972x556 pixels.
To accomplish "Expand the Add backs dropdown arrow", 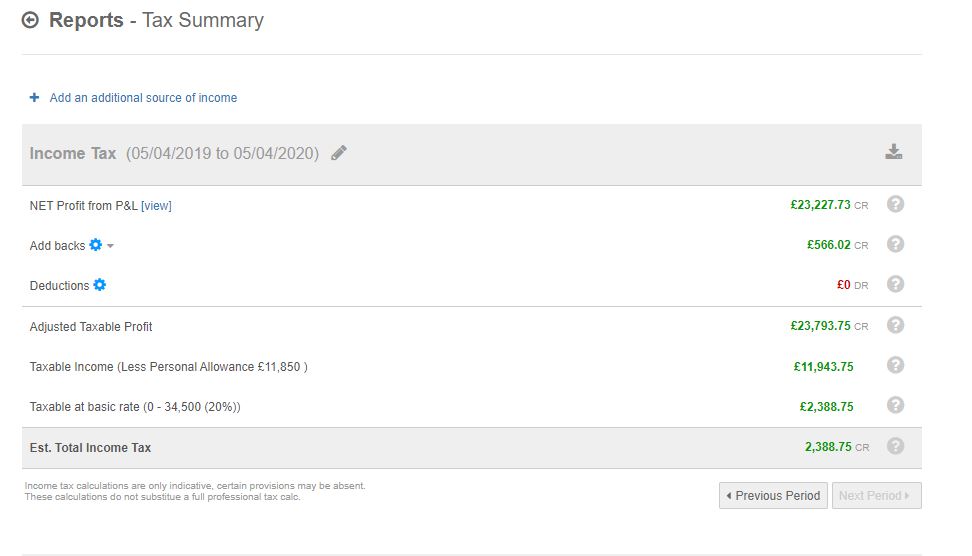I will pos(111,246).
